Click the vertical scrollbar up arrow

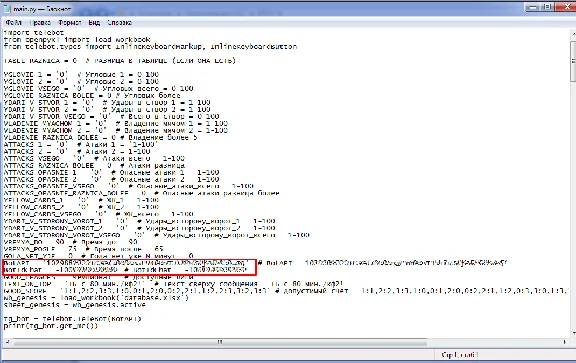[x=573, y=34]
